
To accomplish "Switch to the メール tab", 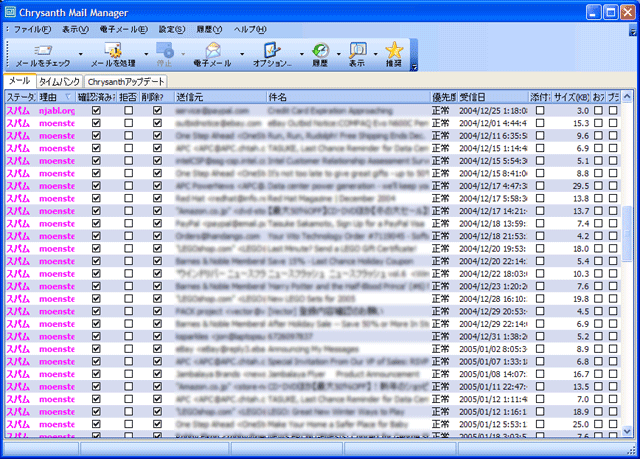I will pos(19,81).
